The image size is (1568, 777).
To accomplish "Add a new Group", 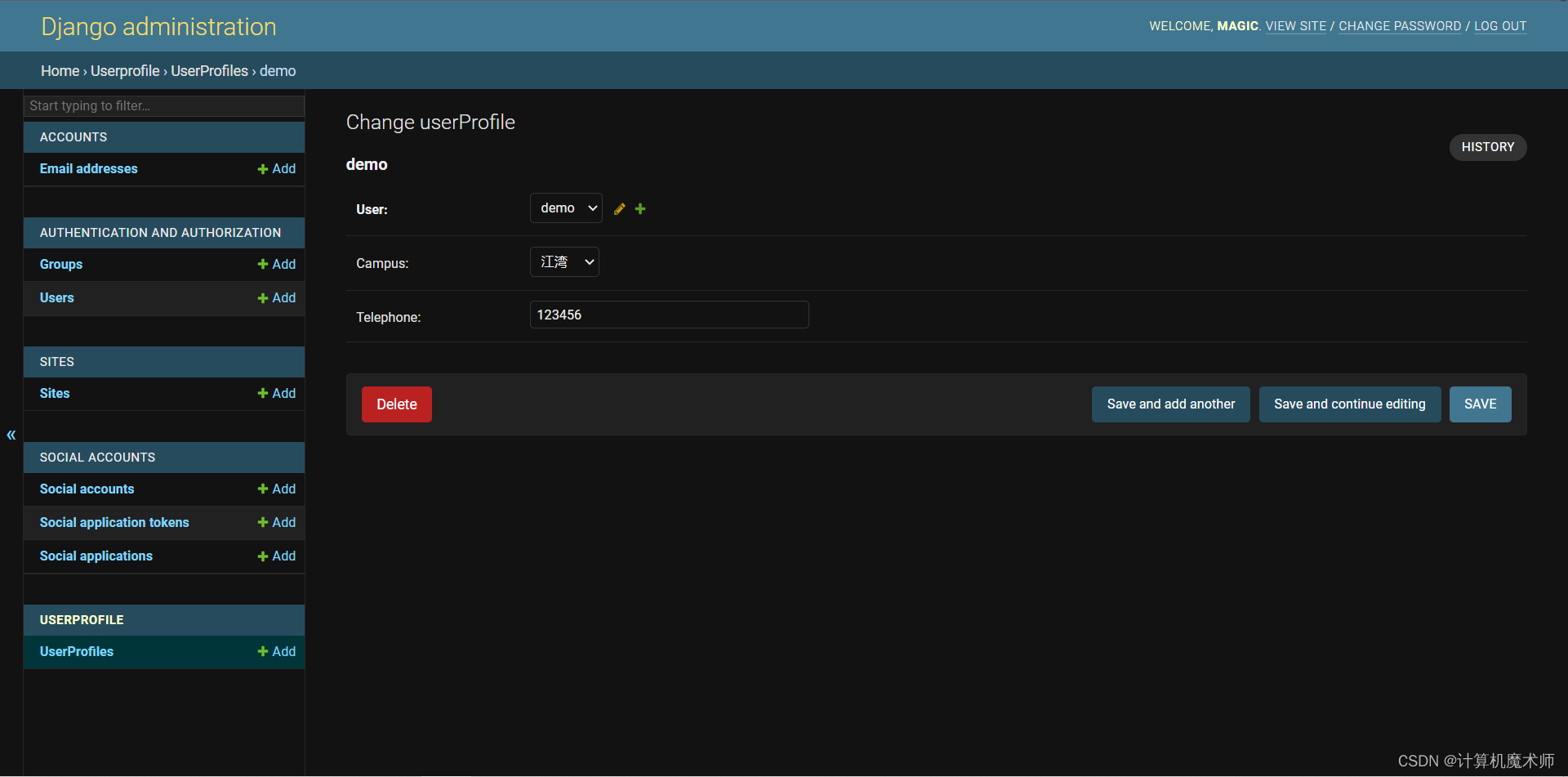I will [277, 265].
